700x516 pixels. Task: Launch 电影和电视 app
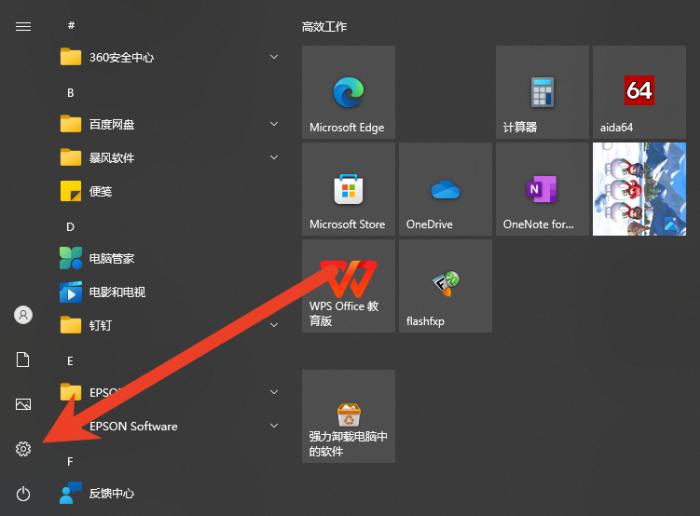click(x=170, y=292)
